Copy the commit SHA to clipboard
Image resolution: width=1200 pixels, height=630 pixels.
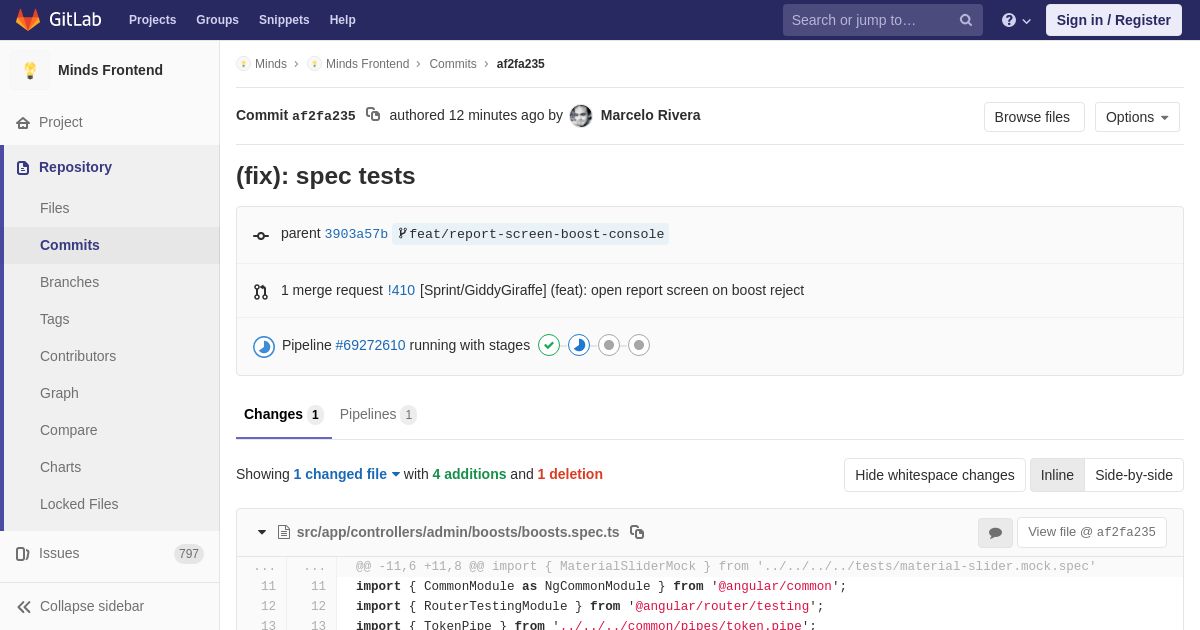click(x=373, y=115)
